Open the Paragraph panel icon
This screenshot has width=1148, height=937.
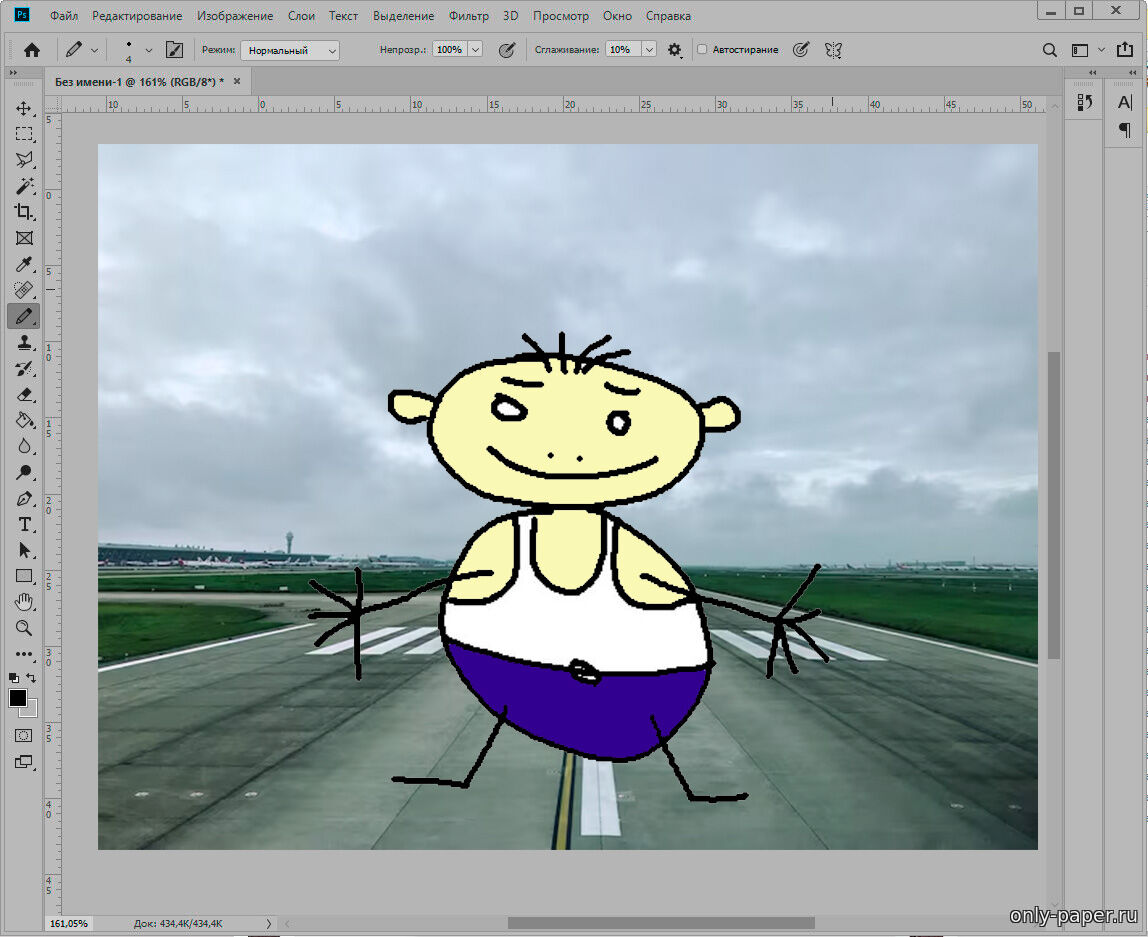pyautogui.click(x=1125, y=131)
